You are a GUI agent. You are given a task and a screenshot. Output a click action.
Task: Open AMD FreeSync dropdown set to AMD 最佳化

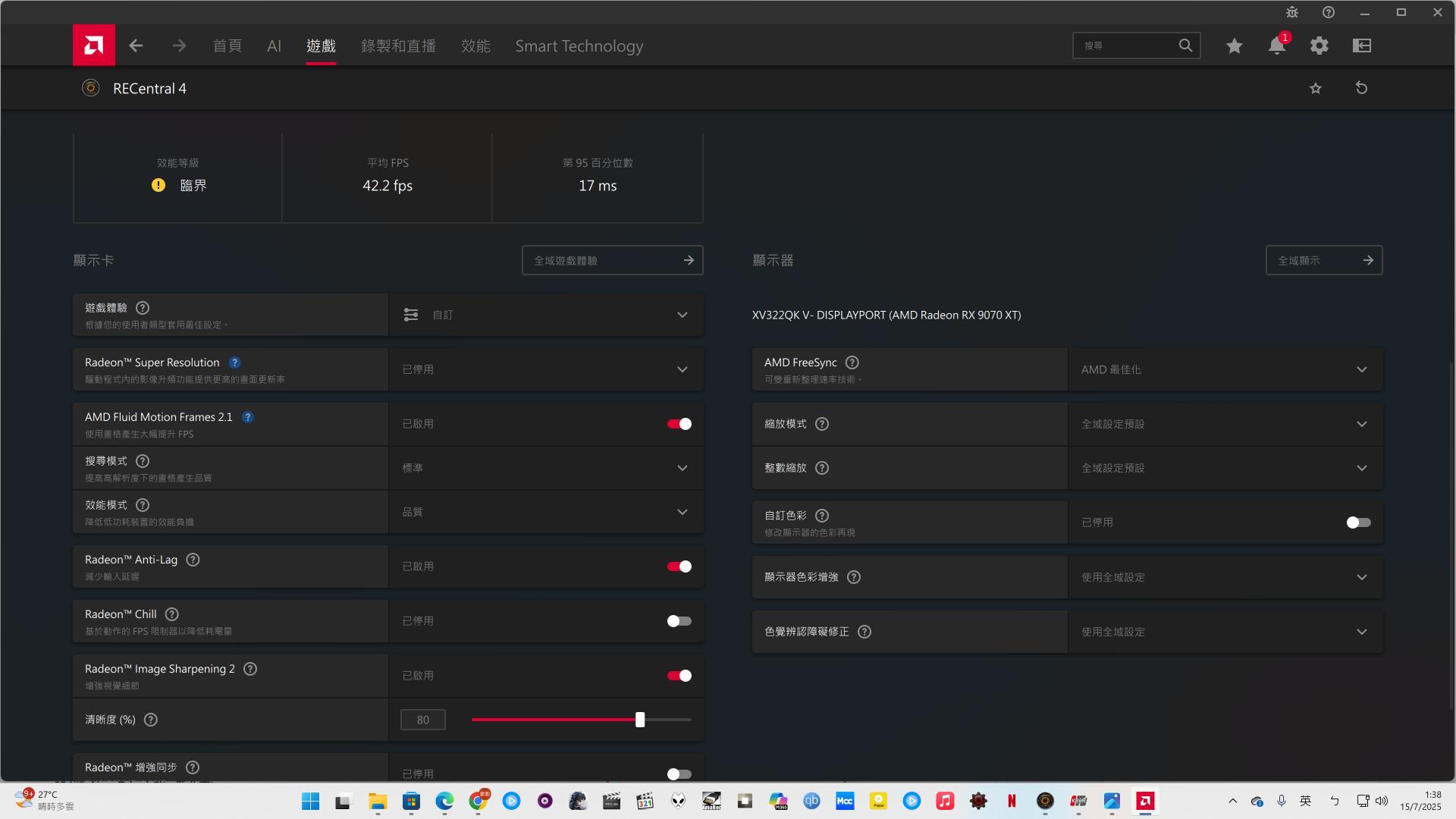point(1361,369)
